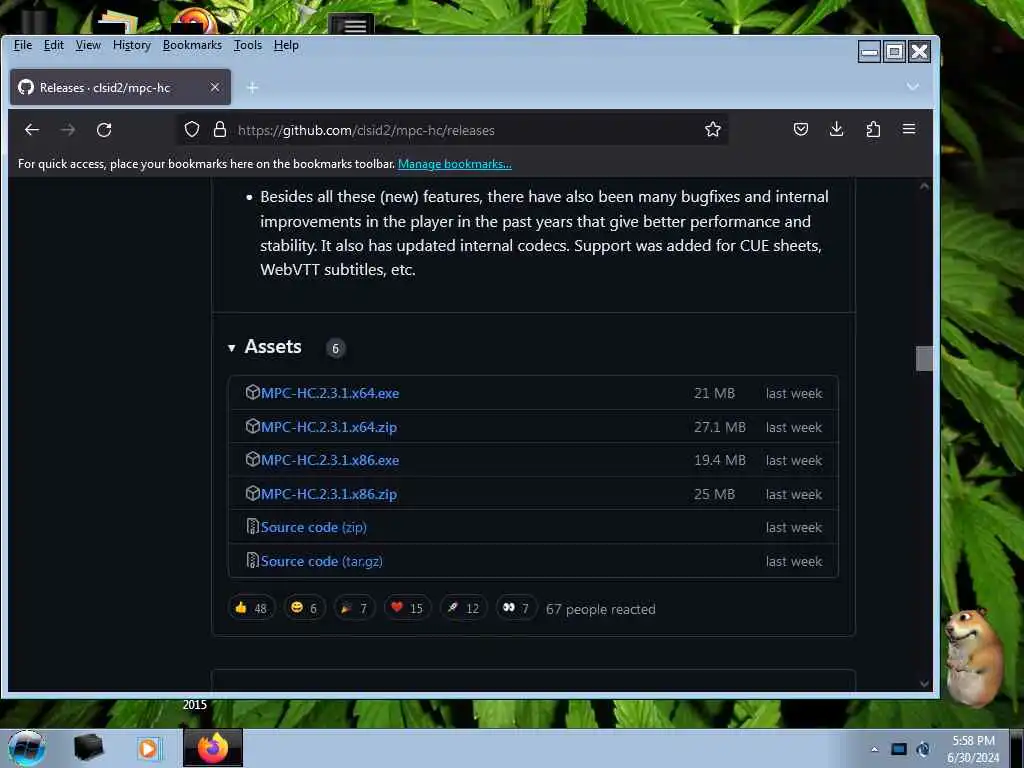The height and width of the screenshot is (768, 1024).
Task: Click the Firefox taskbar icon
Action: coord(213,748)
